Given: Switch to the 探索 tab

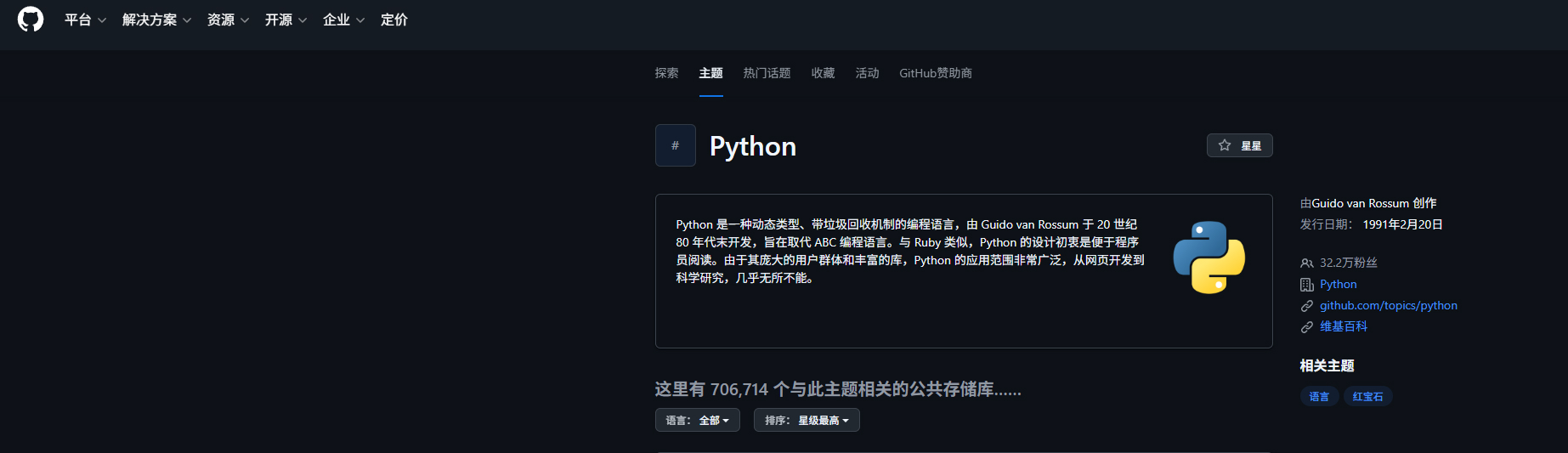Looking at the screenshot, I should pyautogui.click(x=667, y=73).
